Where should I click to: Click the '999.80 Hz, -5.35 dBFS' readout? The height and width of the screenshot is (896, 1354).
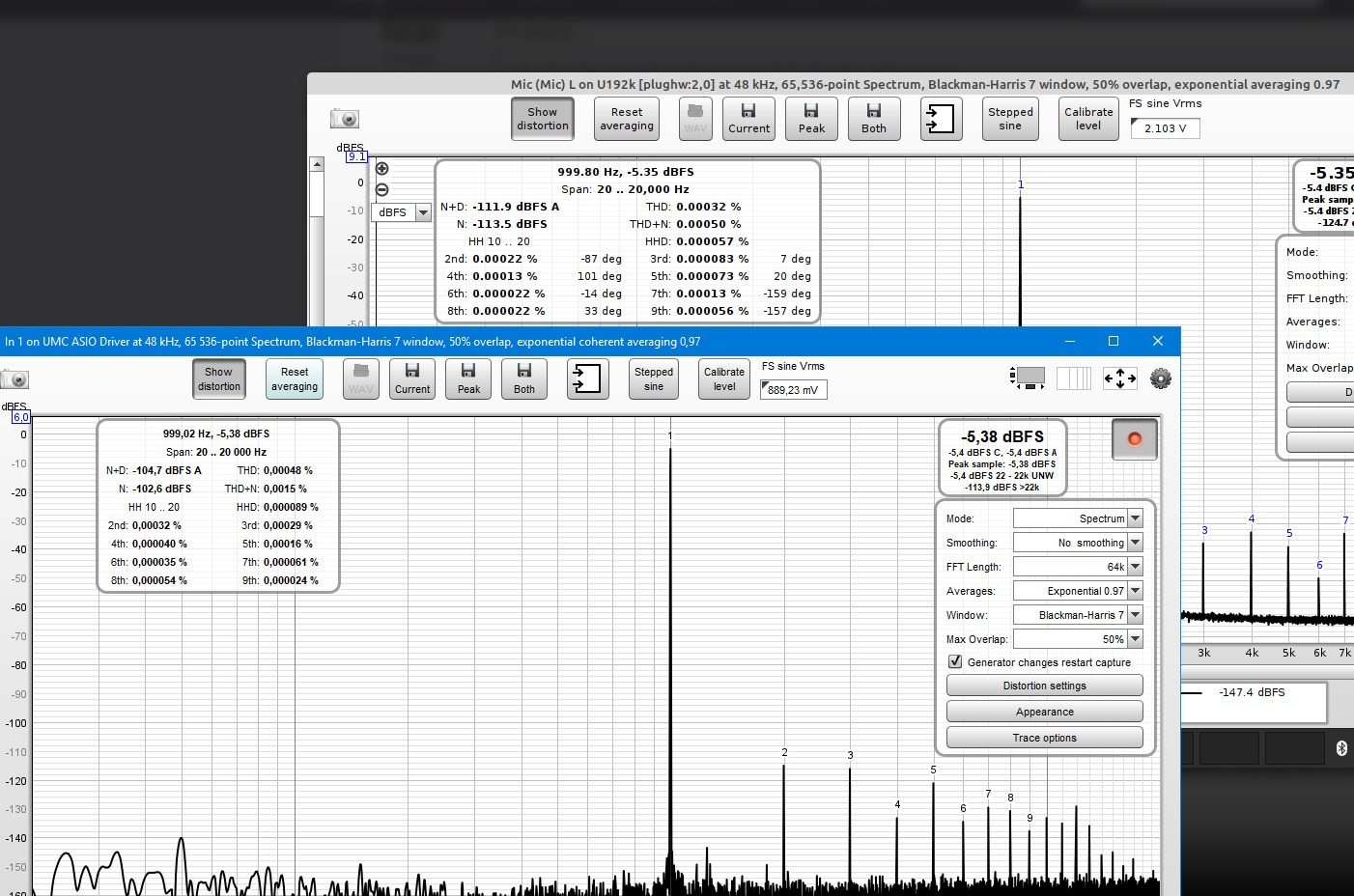tap(626, 172)
